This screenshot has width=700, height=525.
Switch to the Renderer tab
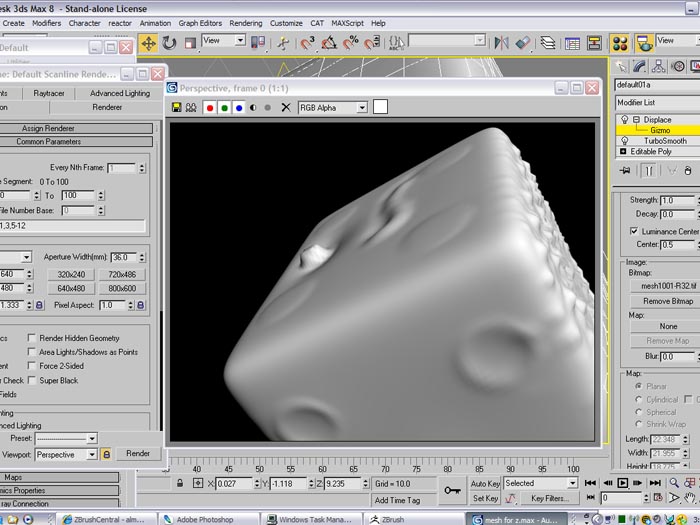[107, 107]
